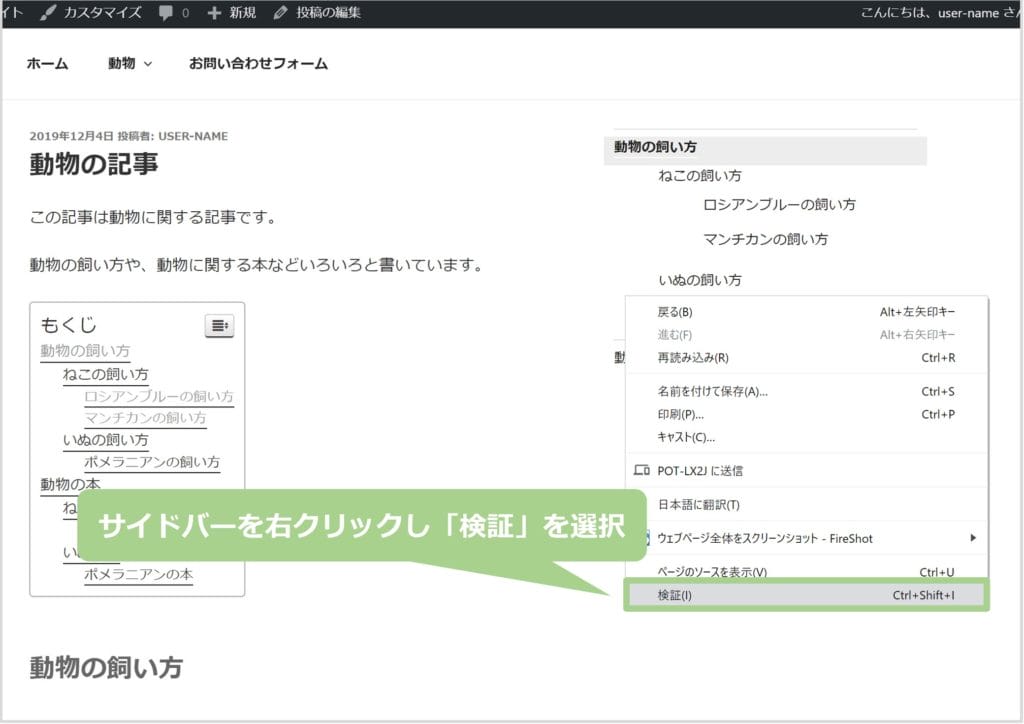Expand the FireShot submenu arrow

[973, 538]
